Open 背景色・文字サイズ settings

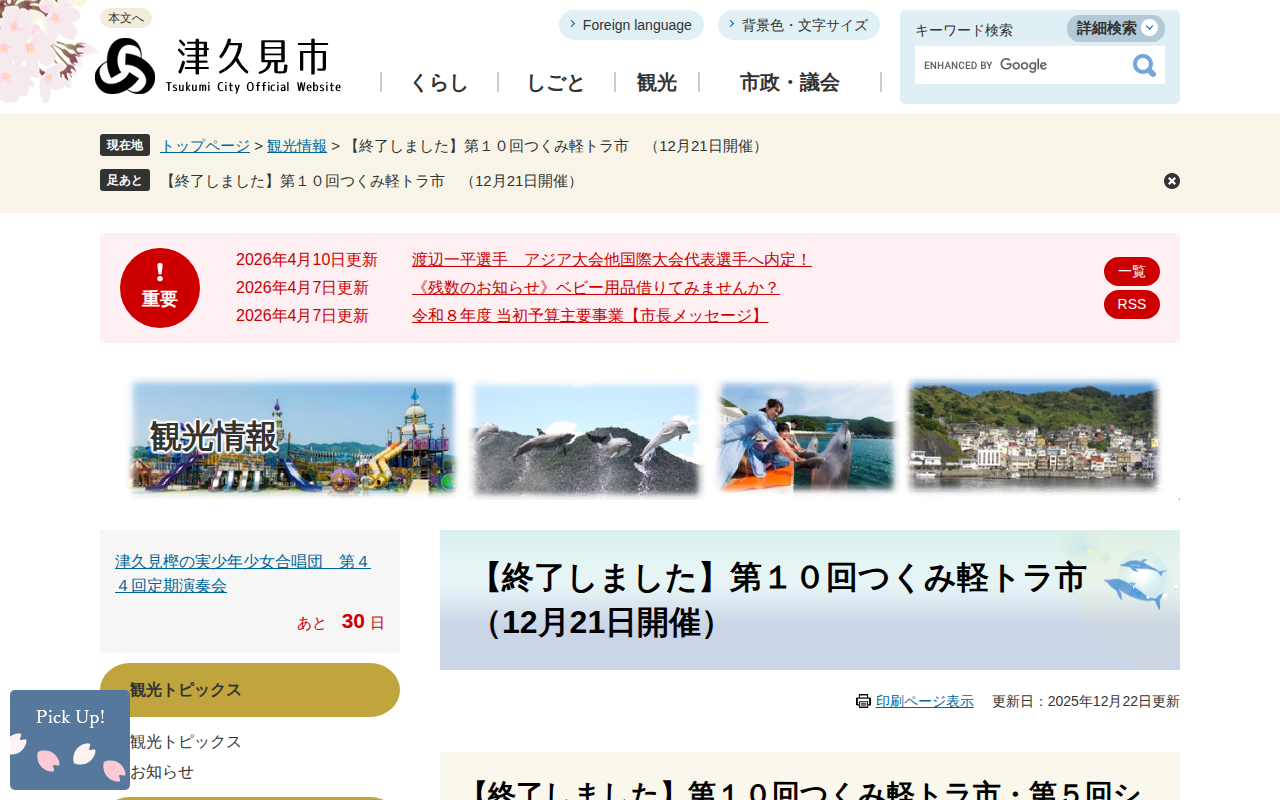(799, 25)
